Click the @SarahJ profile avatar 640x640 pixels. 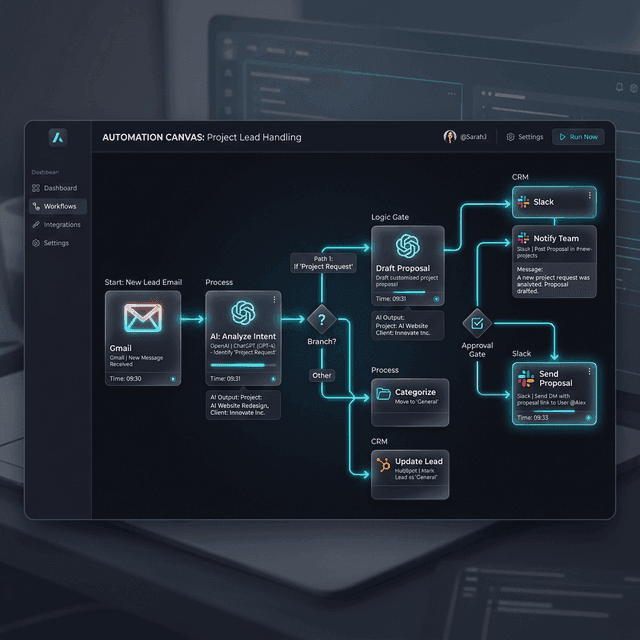coord(450,137)
